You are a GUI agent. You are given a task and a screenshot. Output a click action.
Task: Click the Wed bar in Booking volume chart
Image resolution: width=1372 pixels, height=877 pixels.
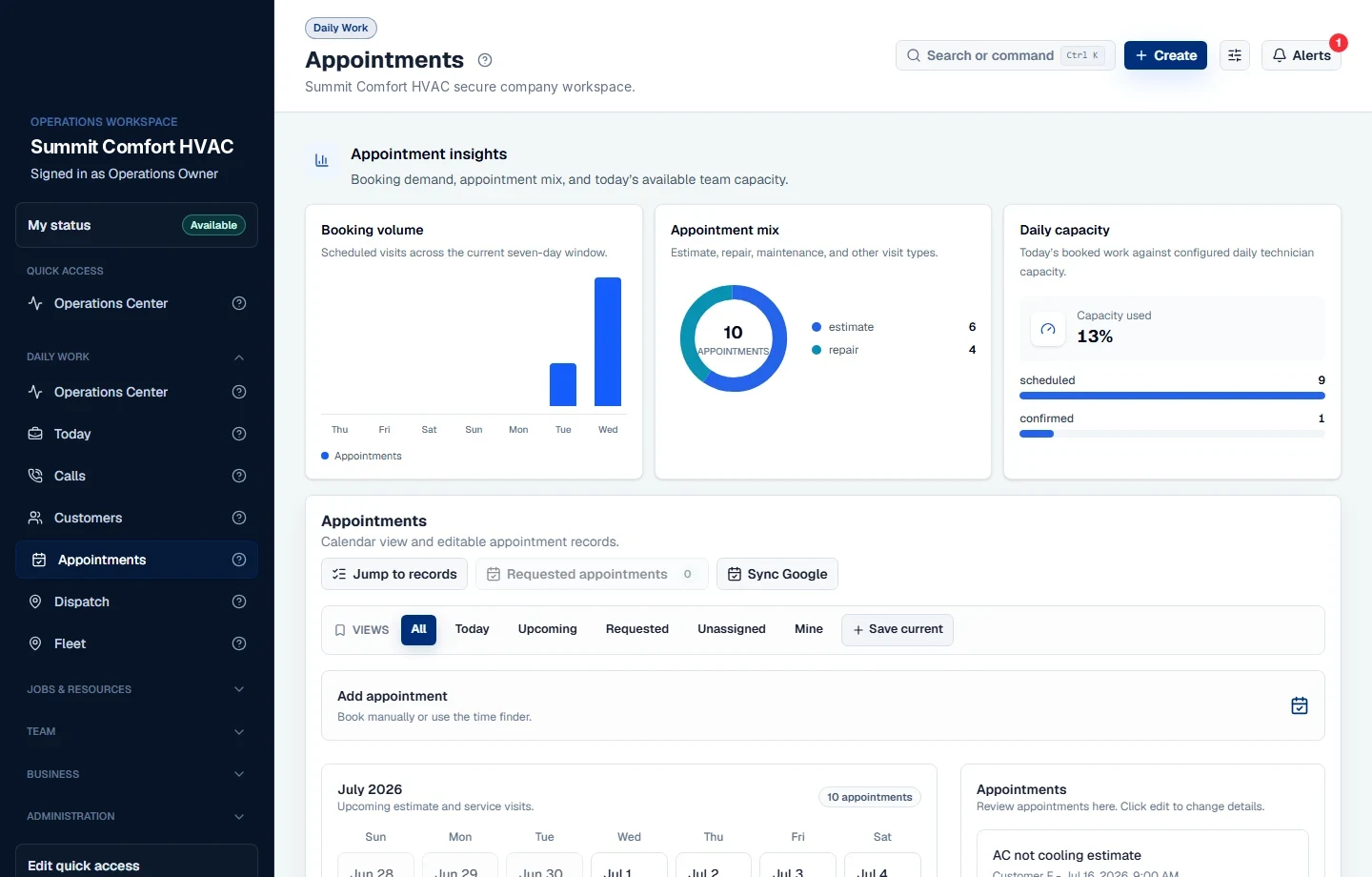(608, 342)
